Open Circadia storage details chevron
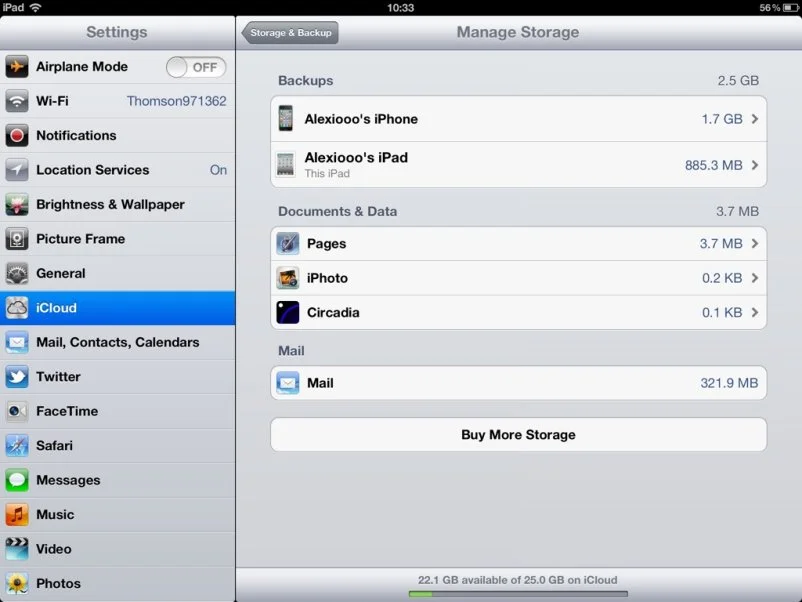 755,313
